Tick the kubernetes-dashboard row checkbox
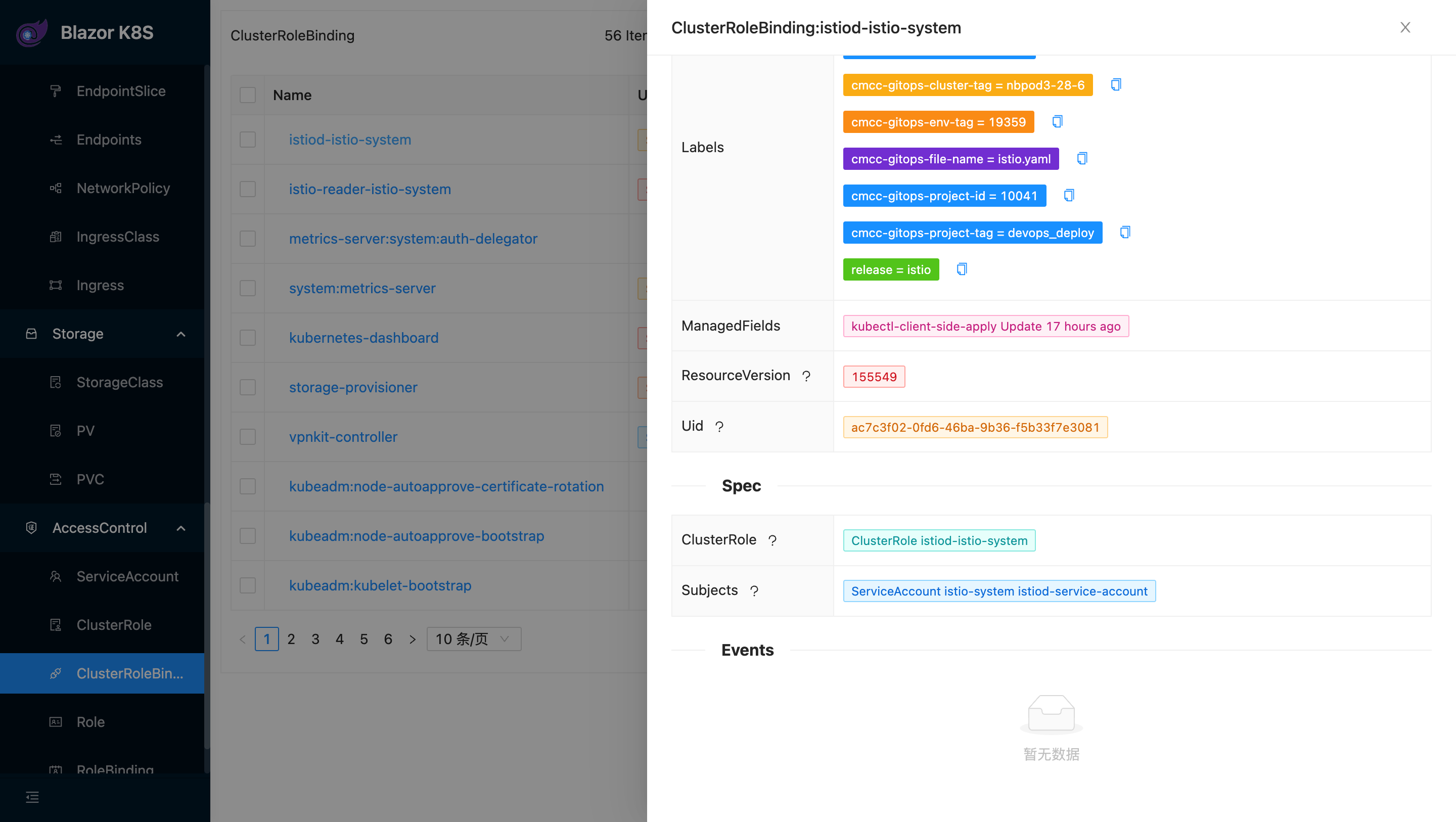Image resolution: width=1456 pixels, height=822 pixels. 248,338
